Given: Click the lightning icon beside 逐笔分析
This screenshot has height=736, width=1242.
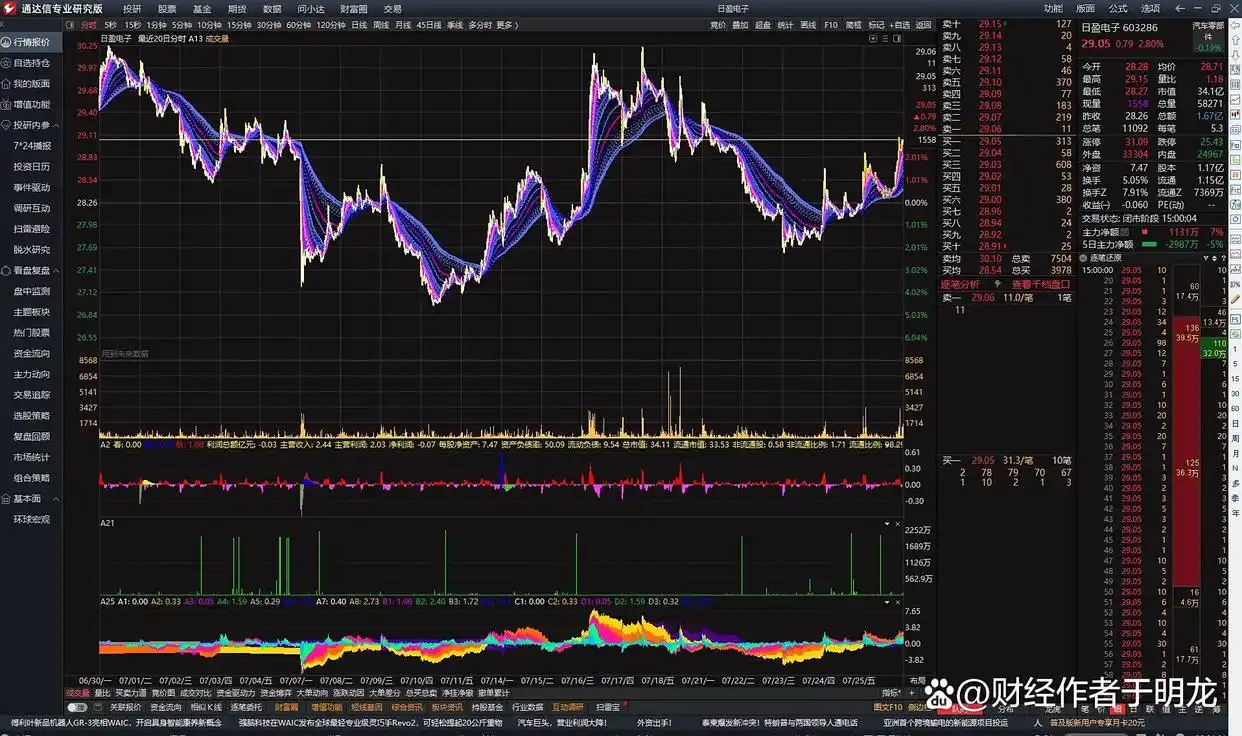Looking at the screenshot, I should coord(997,284).
